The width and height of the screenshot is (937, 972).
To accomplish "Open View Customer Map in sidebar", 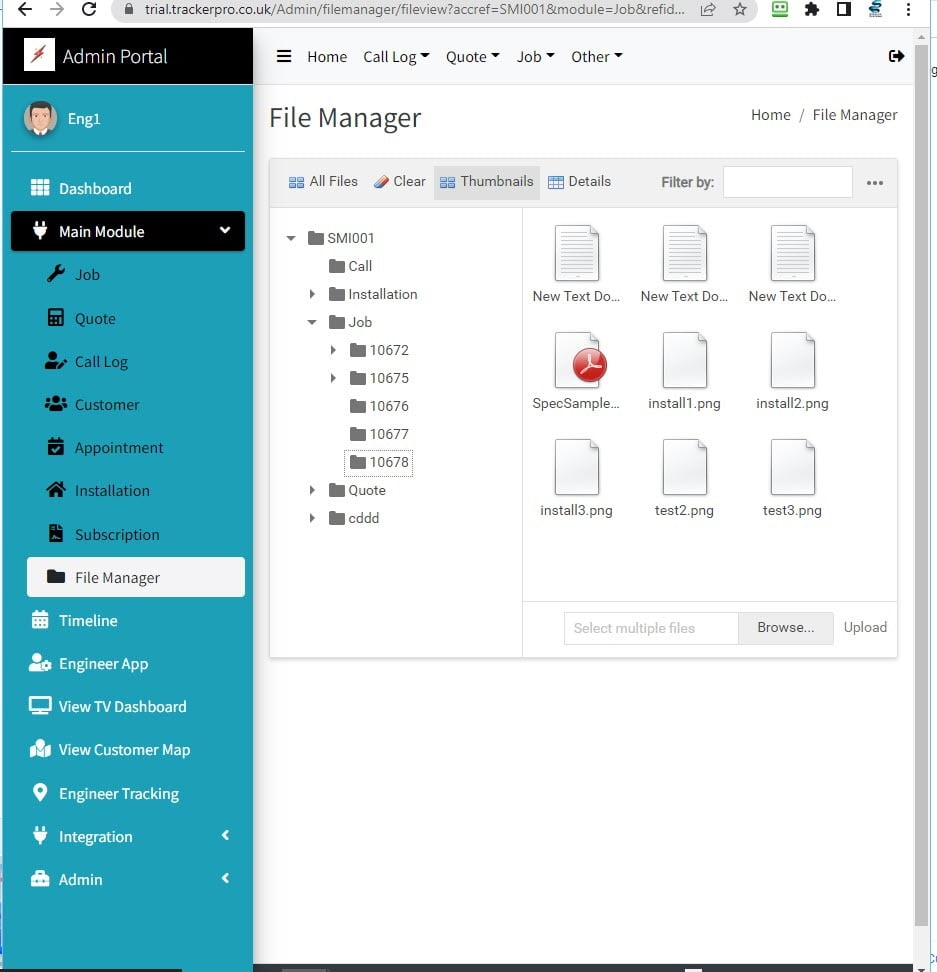I will (124, 750).
